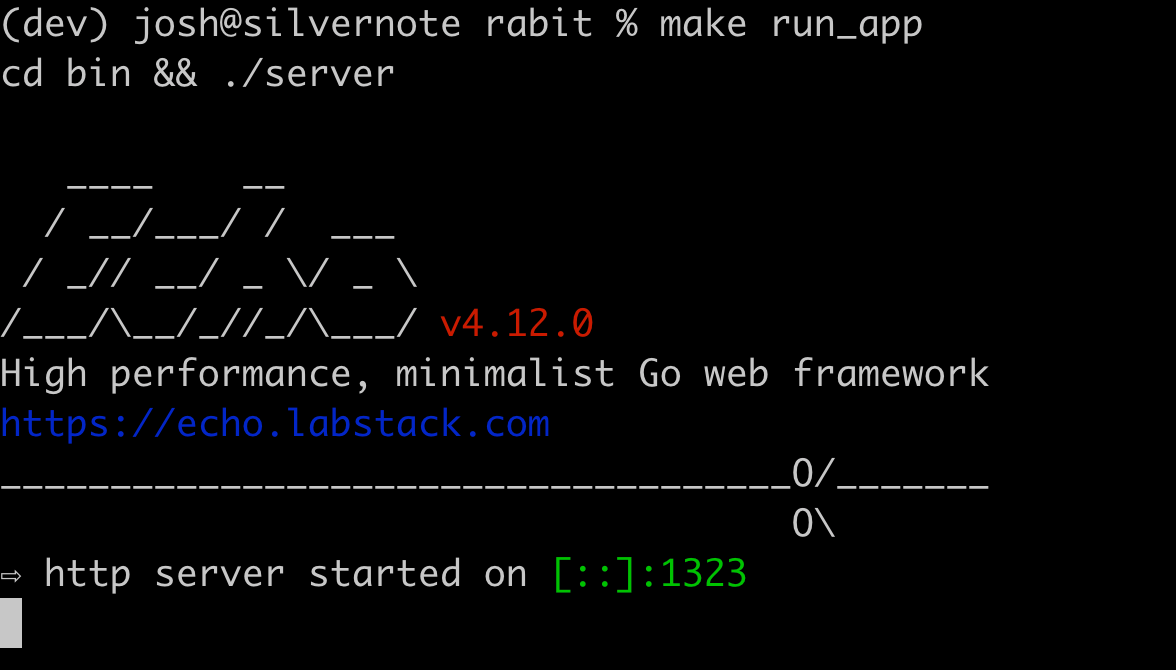Click the 'make run_app' command text

pyautogui.click(x=790, y=25)
